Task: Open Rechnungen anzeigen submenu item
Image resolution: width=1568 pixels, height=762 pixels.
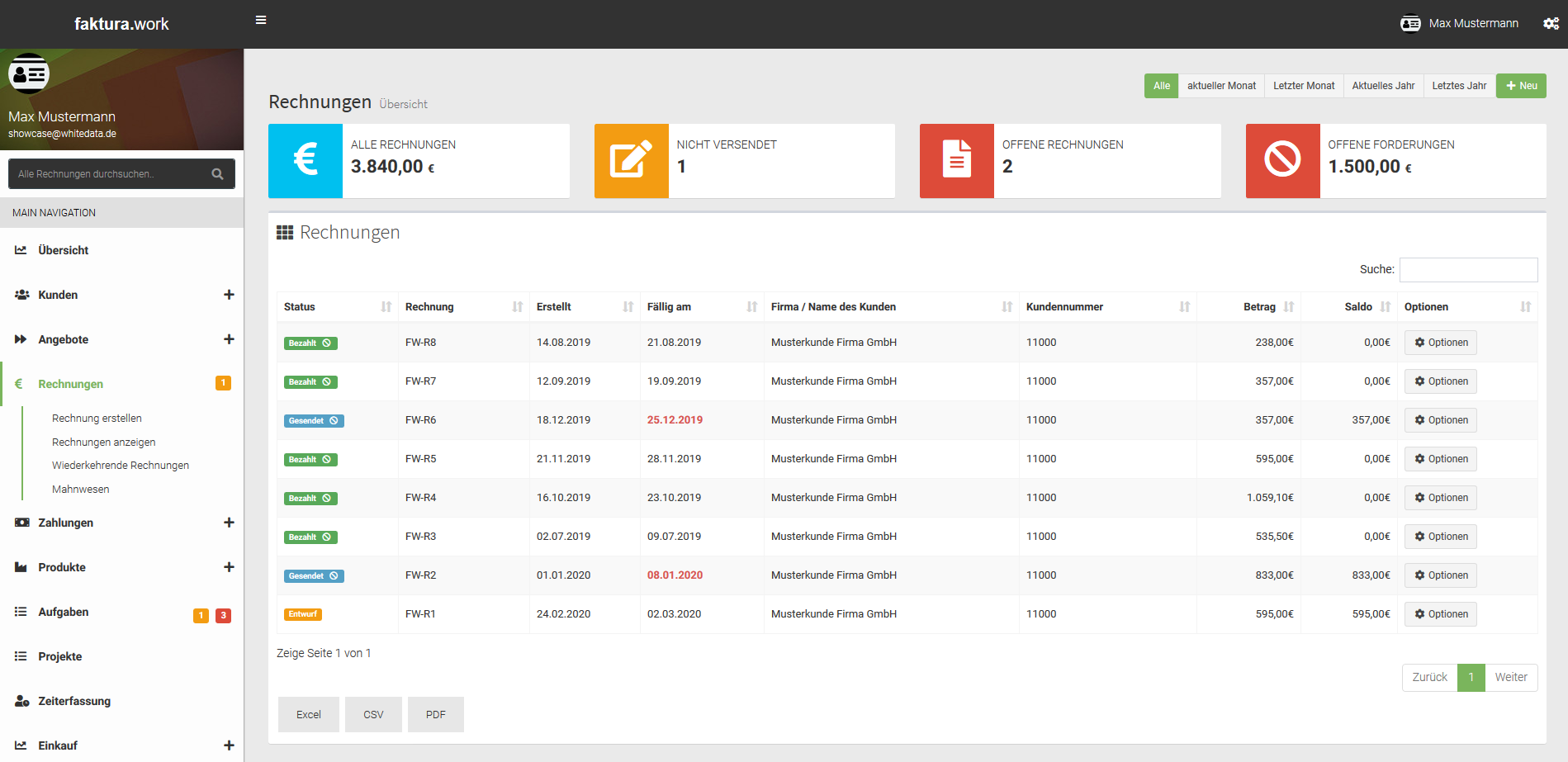Action: coord(103,443)
